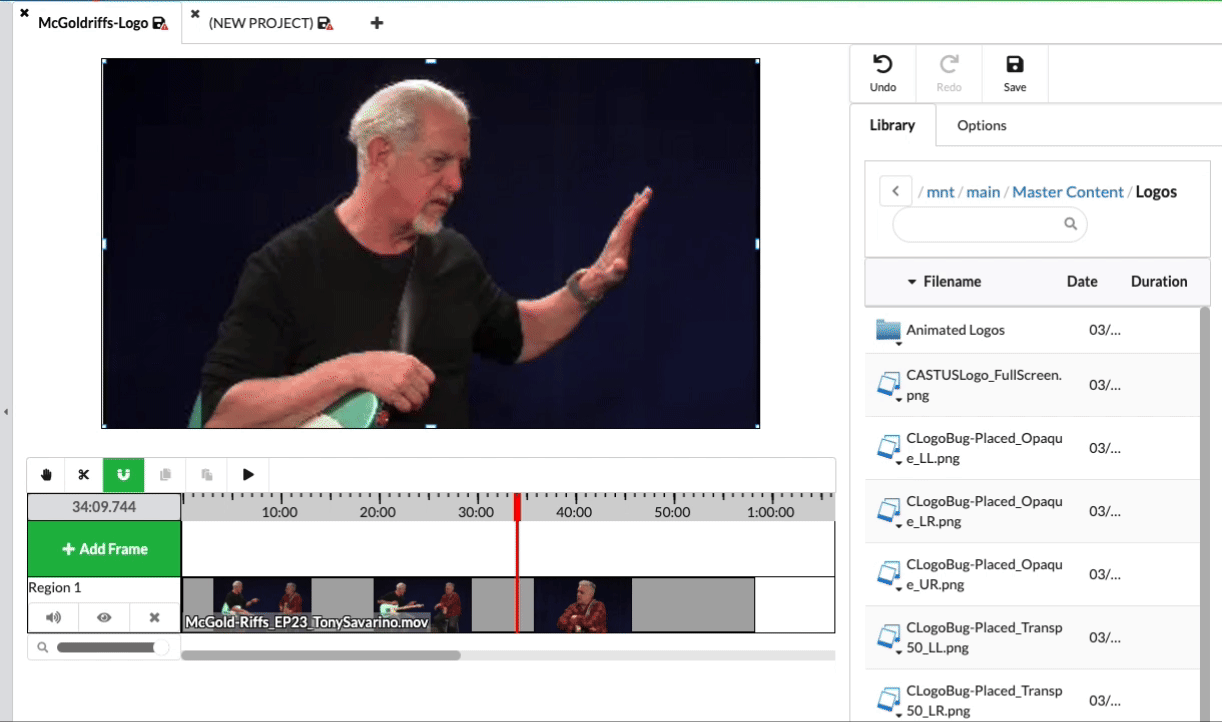The image size is (1222, 722).
Task: Mute Region 1 audio
Action: click(53, 618)
